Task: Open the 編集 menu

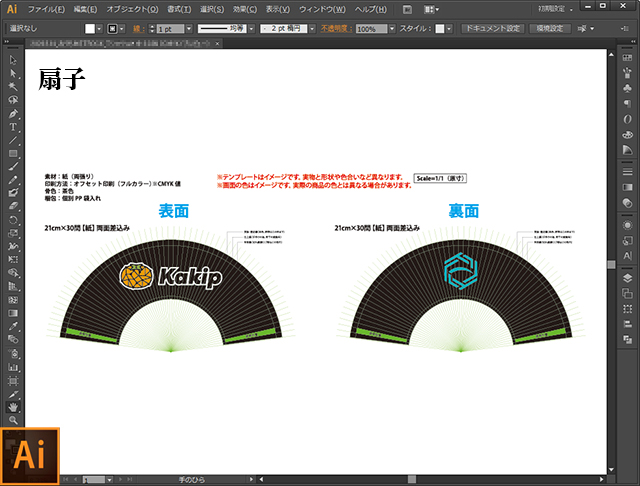Action: 85,9
